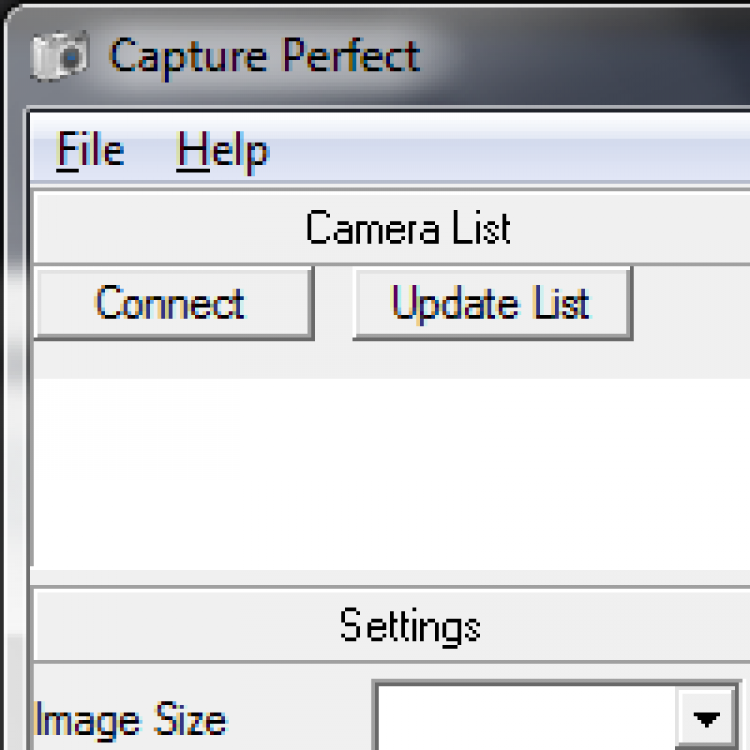
Task: Click the Connect button
Action: point(174,303)
